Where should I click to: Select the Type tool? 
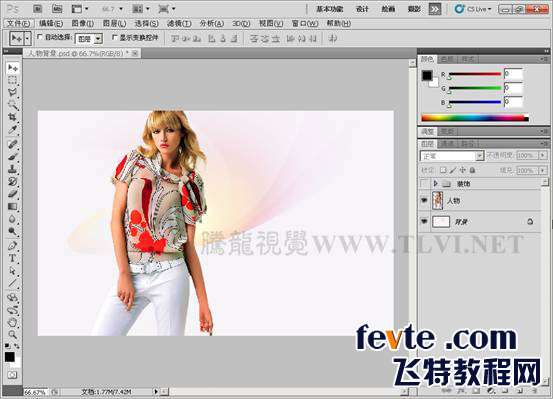13,258
